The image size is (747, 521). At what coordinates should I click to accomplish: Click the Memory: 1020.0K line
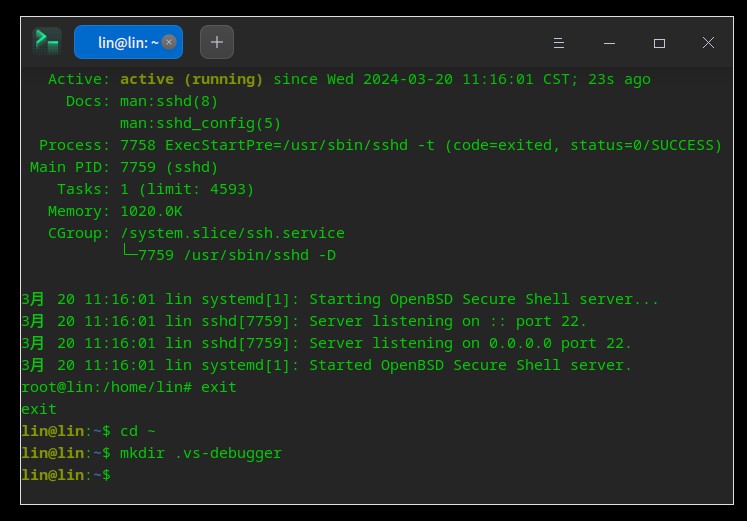[115, 211]
